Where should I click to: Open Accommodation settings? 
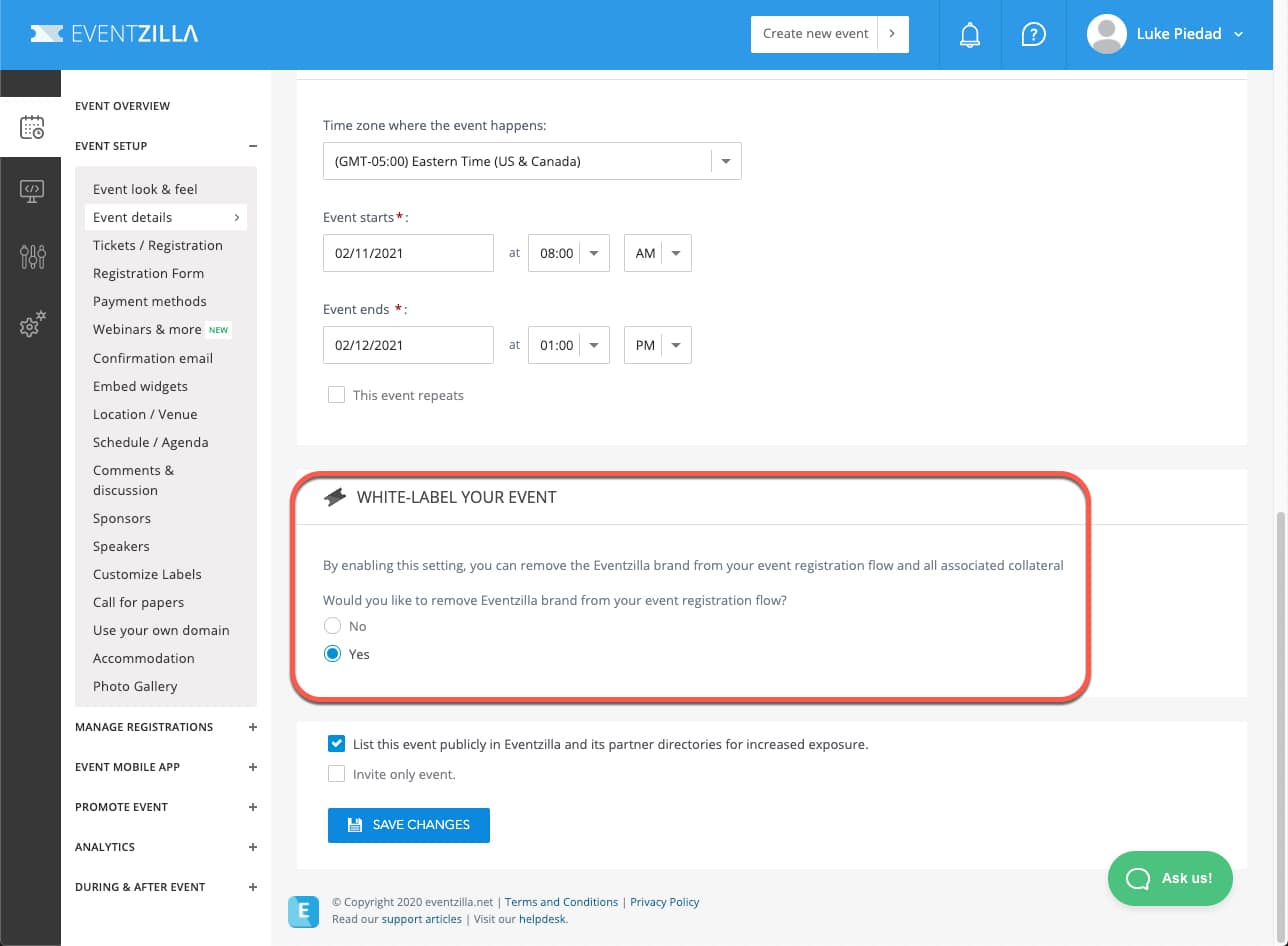[144, 658]
